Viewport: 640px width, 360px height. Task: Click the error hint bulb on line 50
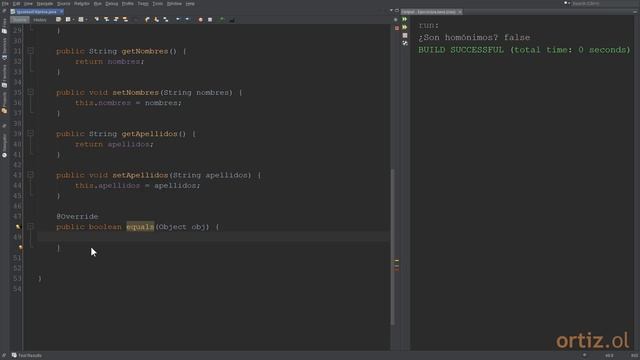tap(20, 247)
